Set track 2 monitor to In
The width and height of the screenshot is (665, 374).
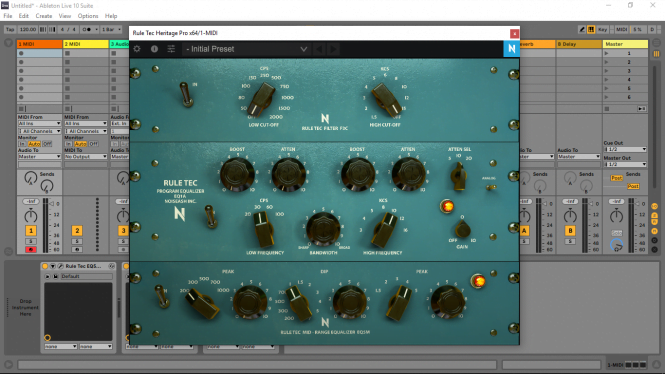(x=68, y=144)
